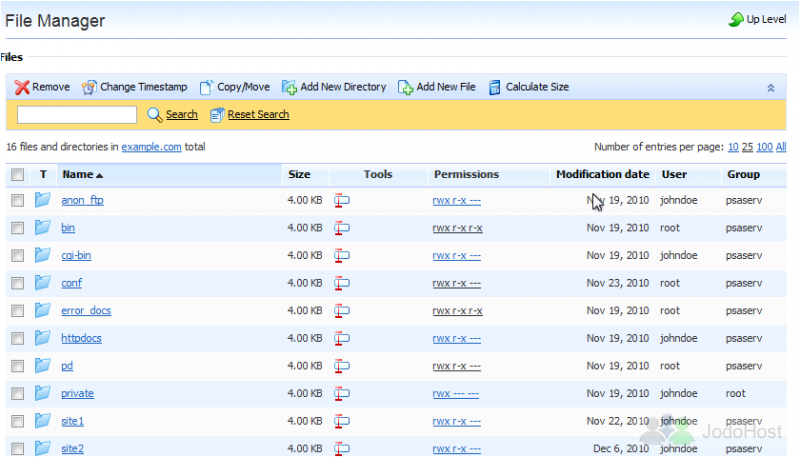Click the Add New Directory icon
Image resolution: width=800 pixels, height=457 pixels.
(289, 87)
